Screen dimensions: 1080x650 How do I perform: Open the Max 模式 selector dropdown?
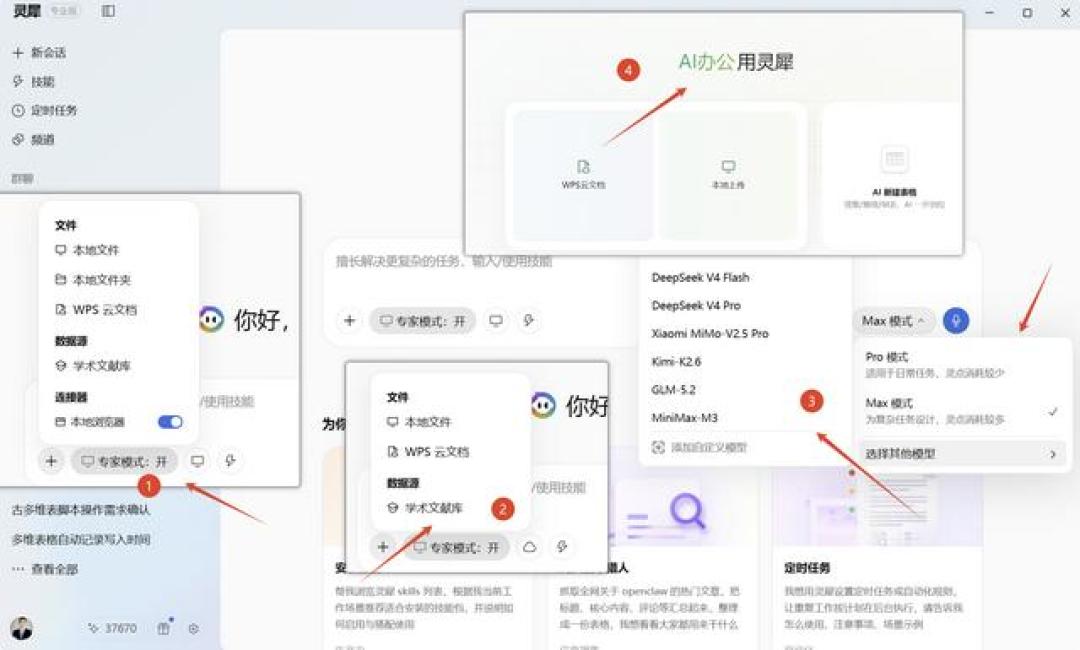(x=893, y=320)
